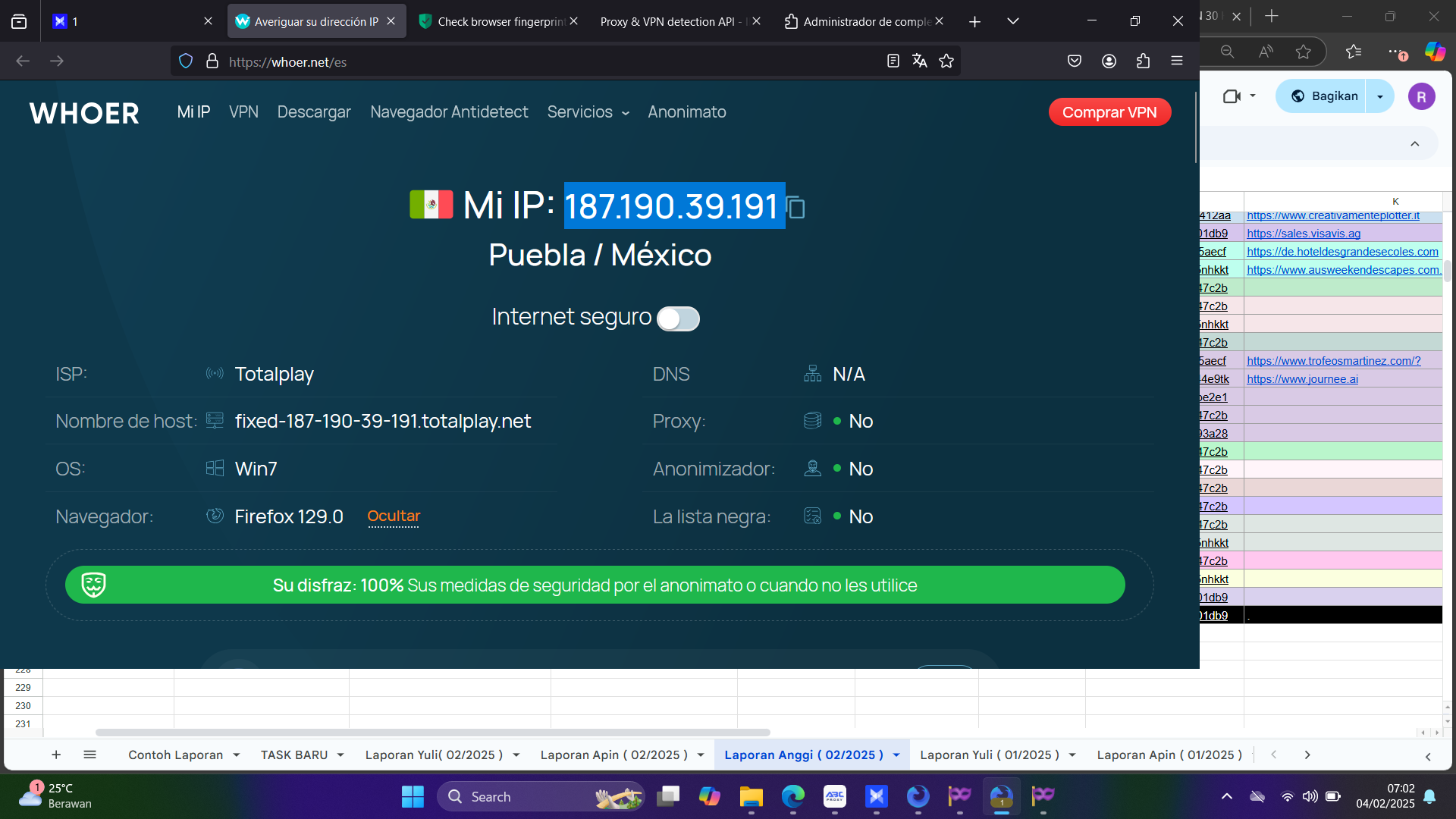
Task: Click the Windows Start button
Action: (x=413, y=796)
